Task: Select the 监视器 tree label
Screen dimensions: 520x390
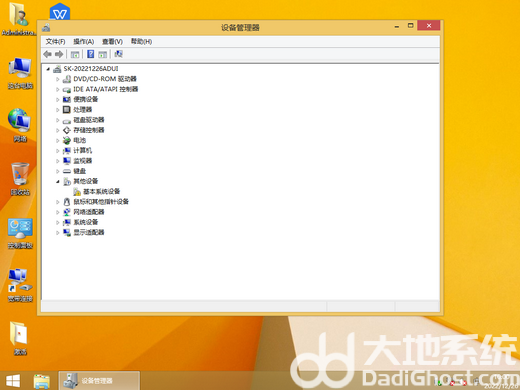Action: [x=82, y=161]
